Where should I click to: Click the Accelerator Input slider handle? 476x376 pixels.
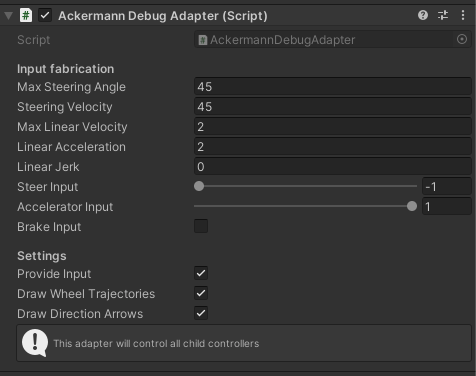412,206
